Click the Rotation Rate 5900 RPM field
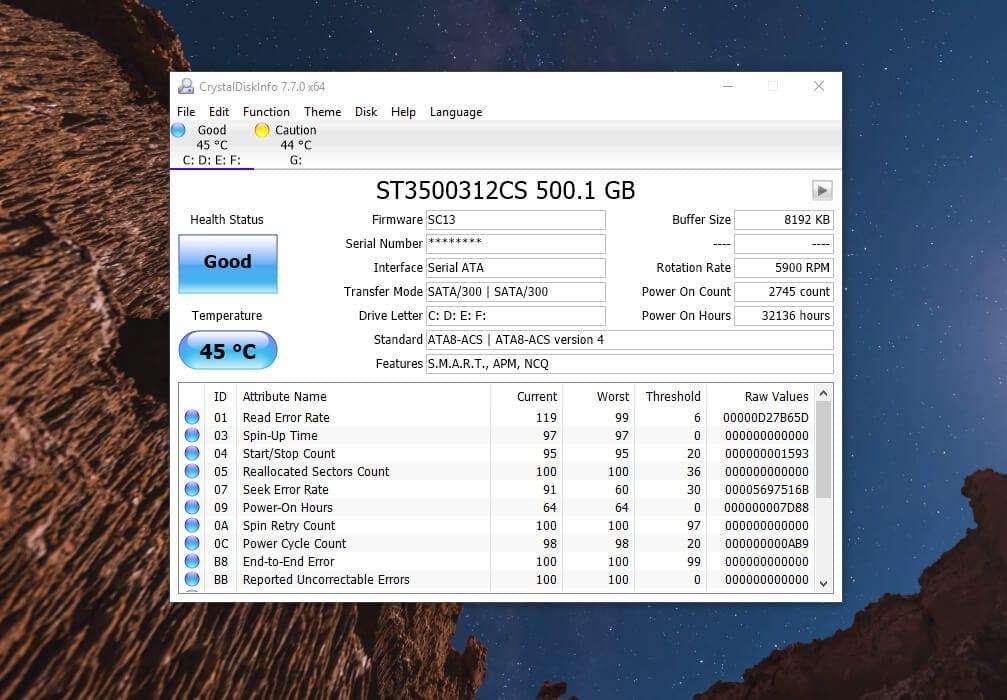1007x700 pixels. pos(784,268)
